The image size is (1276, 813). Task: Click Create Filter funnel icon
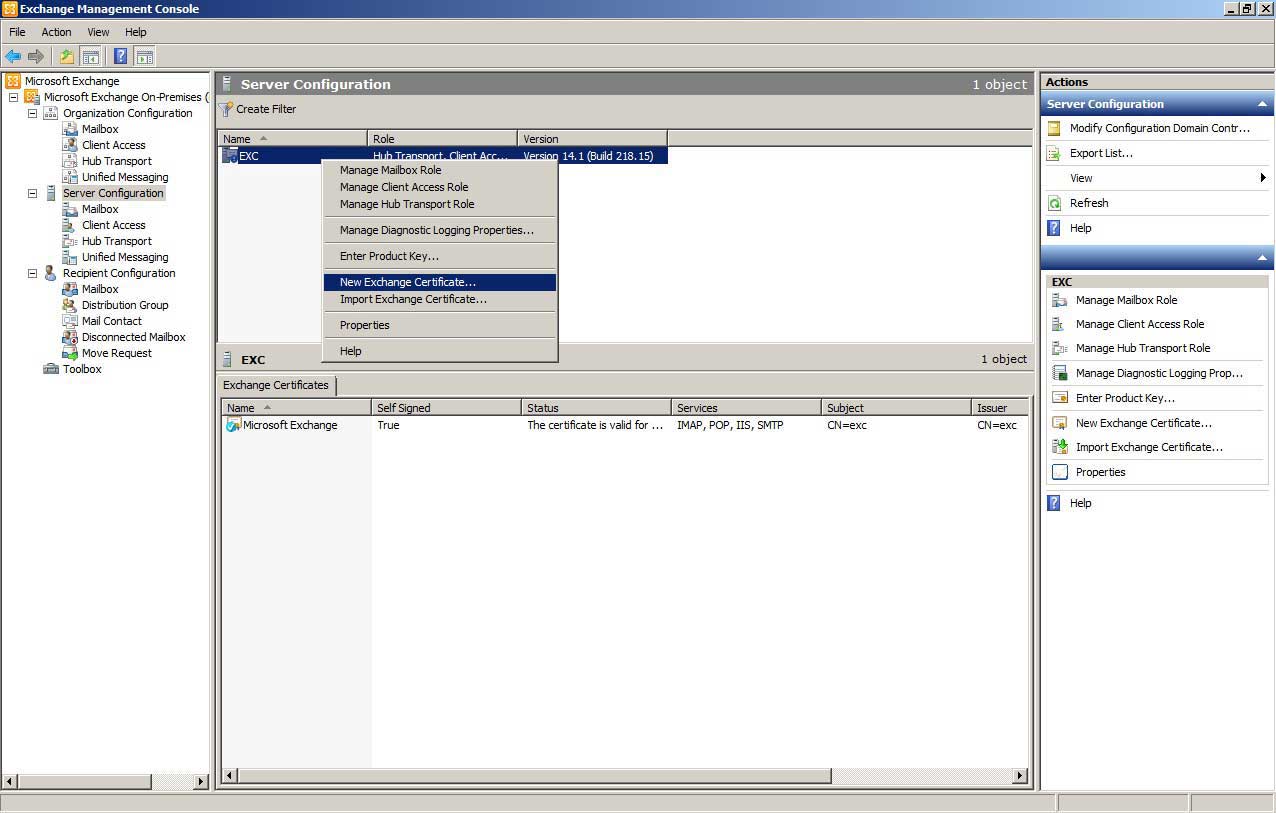pos(226,109)
